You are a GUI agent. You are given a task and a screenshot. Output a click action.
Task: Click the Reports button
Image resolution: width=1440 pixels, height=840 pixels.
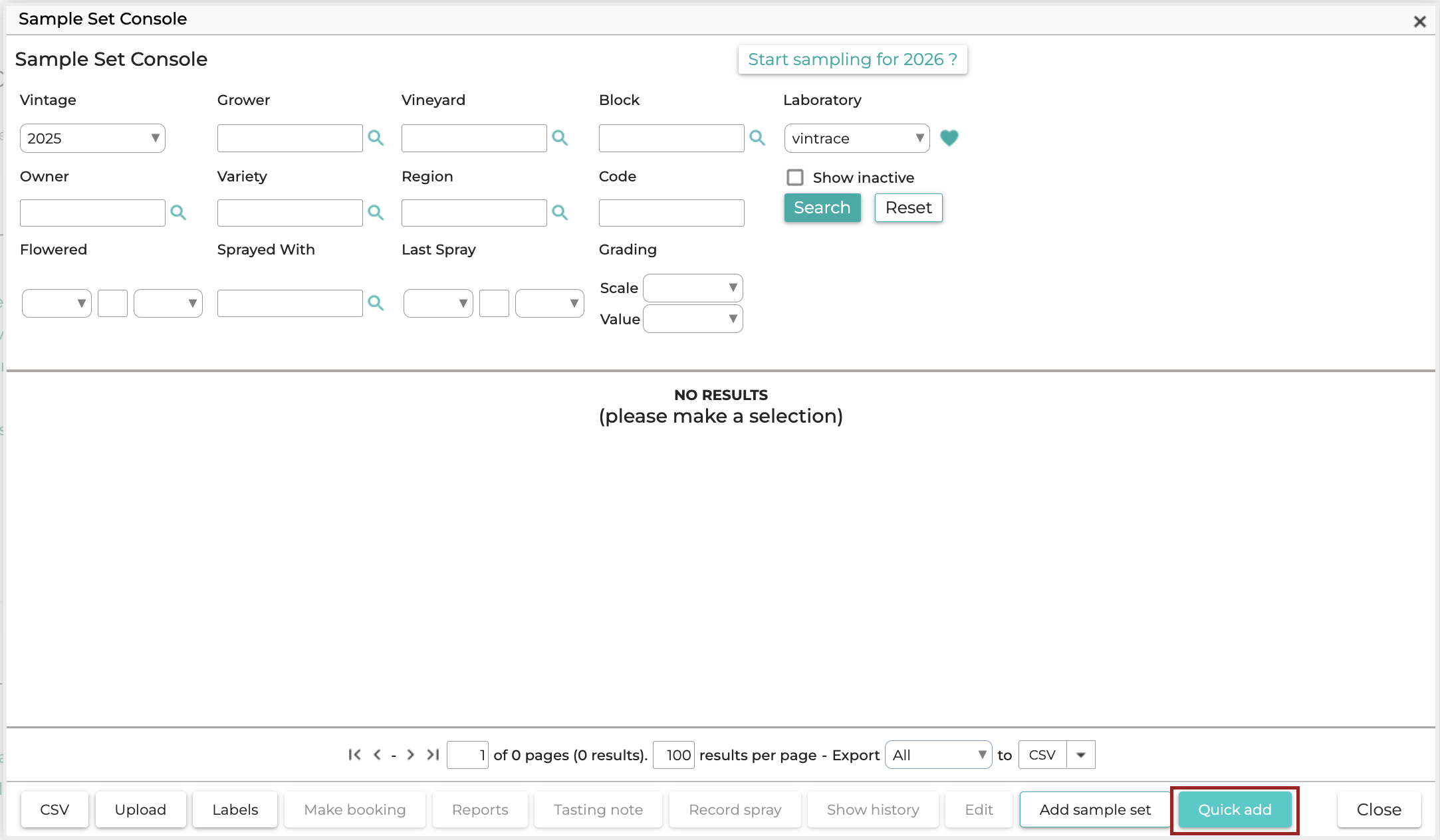[480, 809]
